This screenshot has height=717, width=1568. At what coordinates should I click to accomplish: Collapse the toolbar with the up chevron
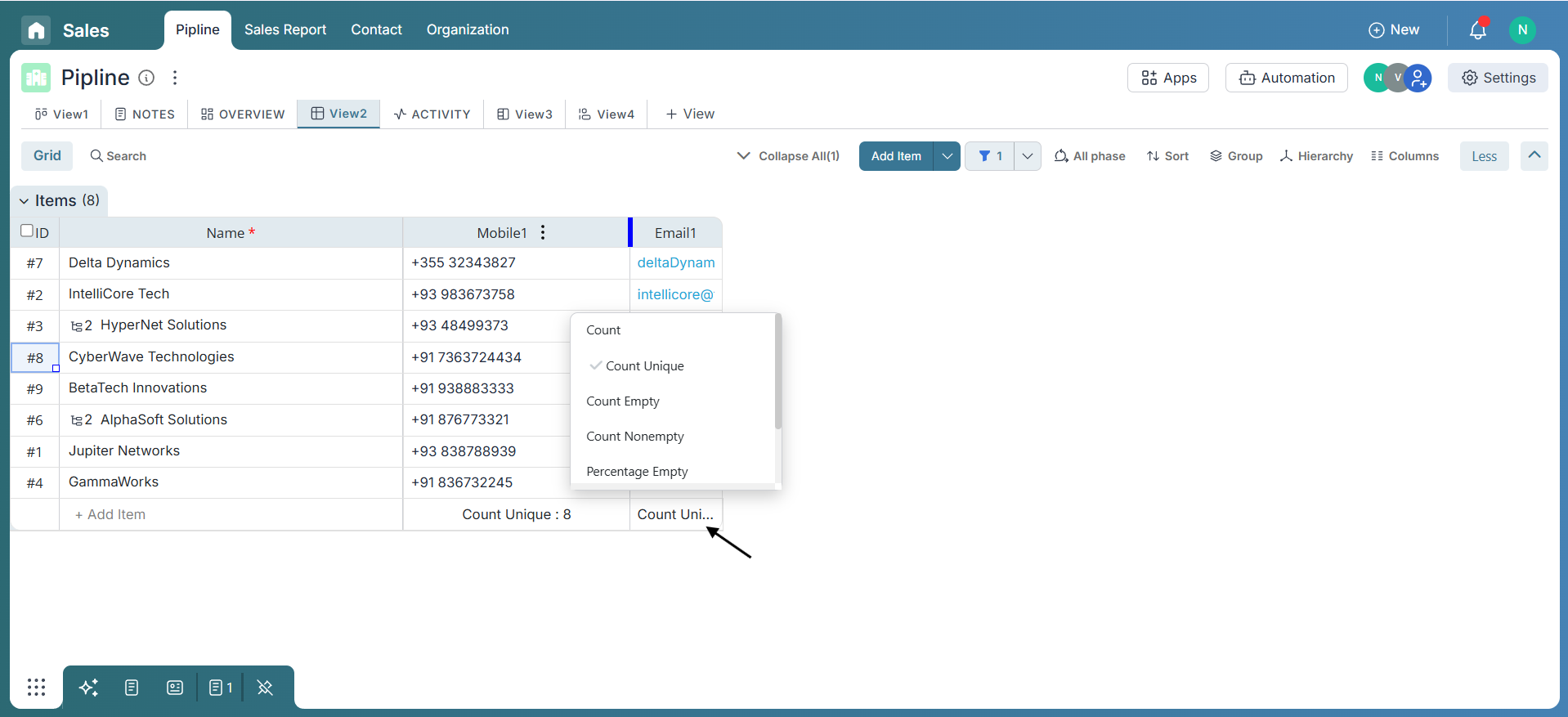coord(1534,155)
